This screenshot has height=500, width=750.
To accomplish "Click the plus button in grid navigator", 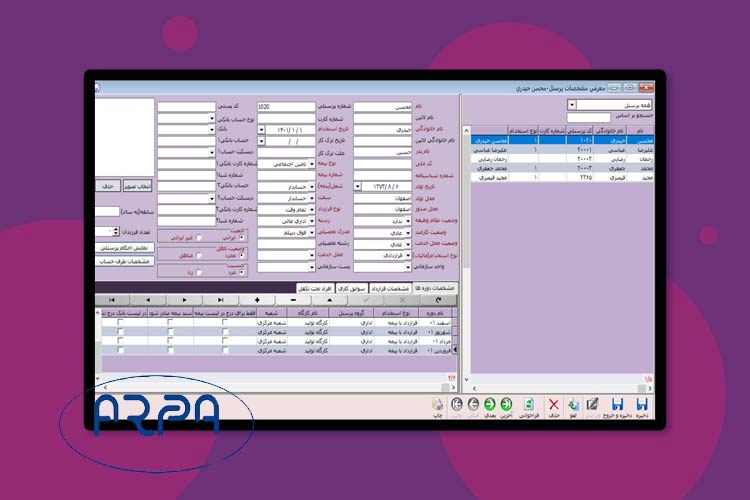I will click(x=257, y=299).
